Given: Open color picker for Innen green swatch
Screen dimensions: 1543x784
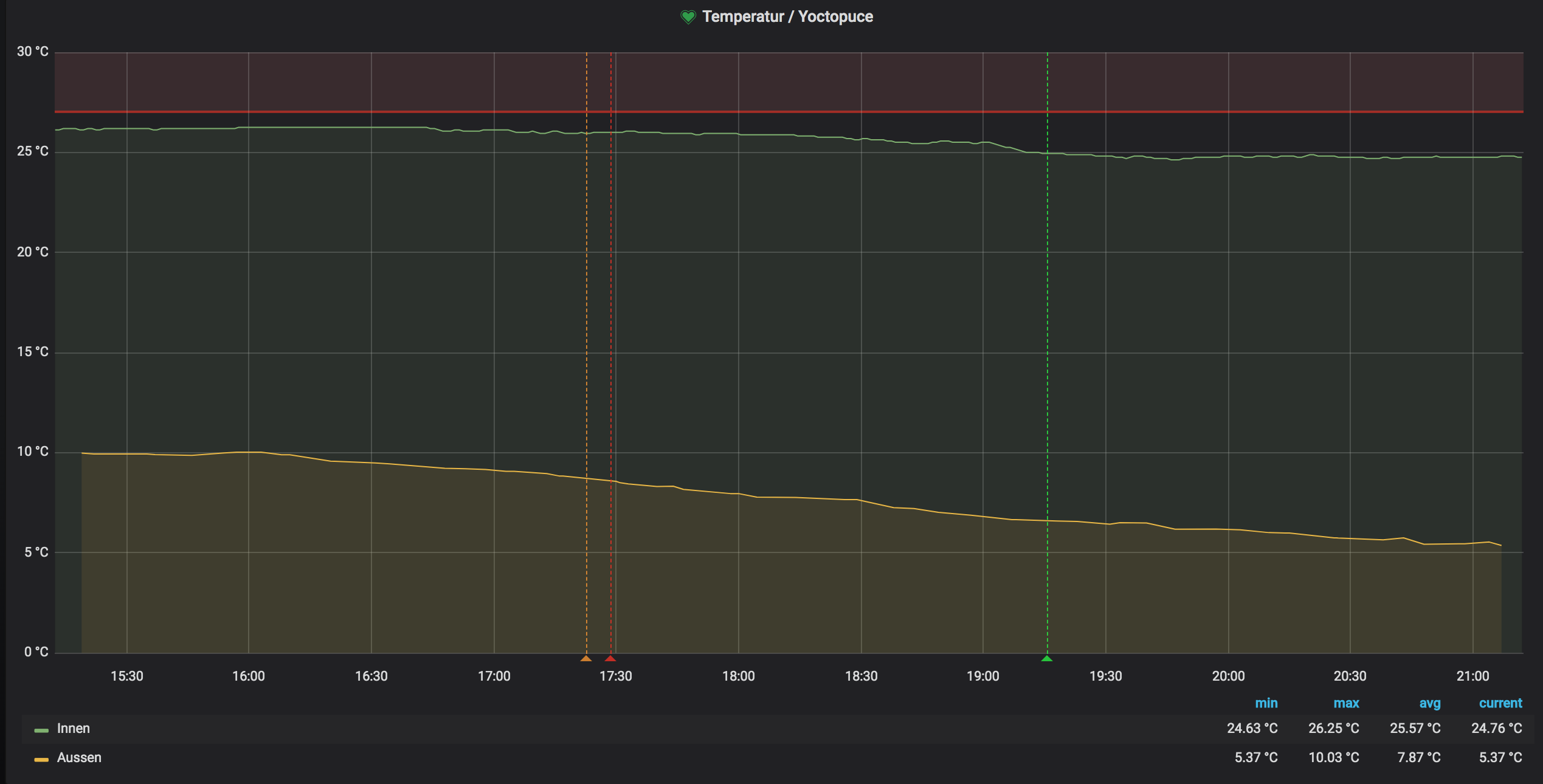Looking at the screenshot, I should point(41,730).
